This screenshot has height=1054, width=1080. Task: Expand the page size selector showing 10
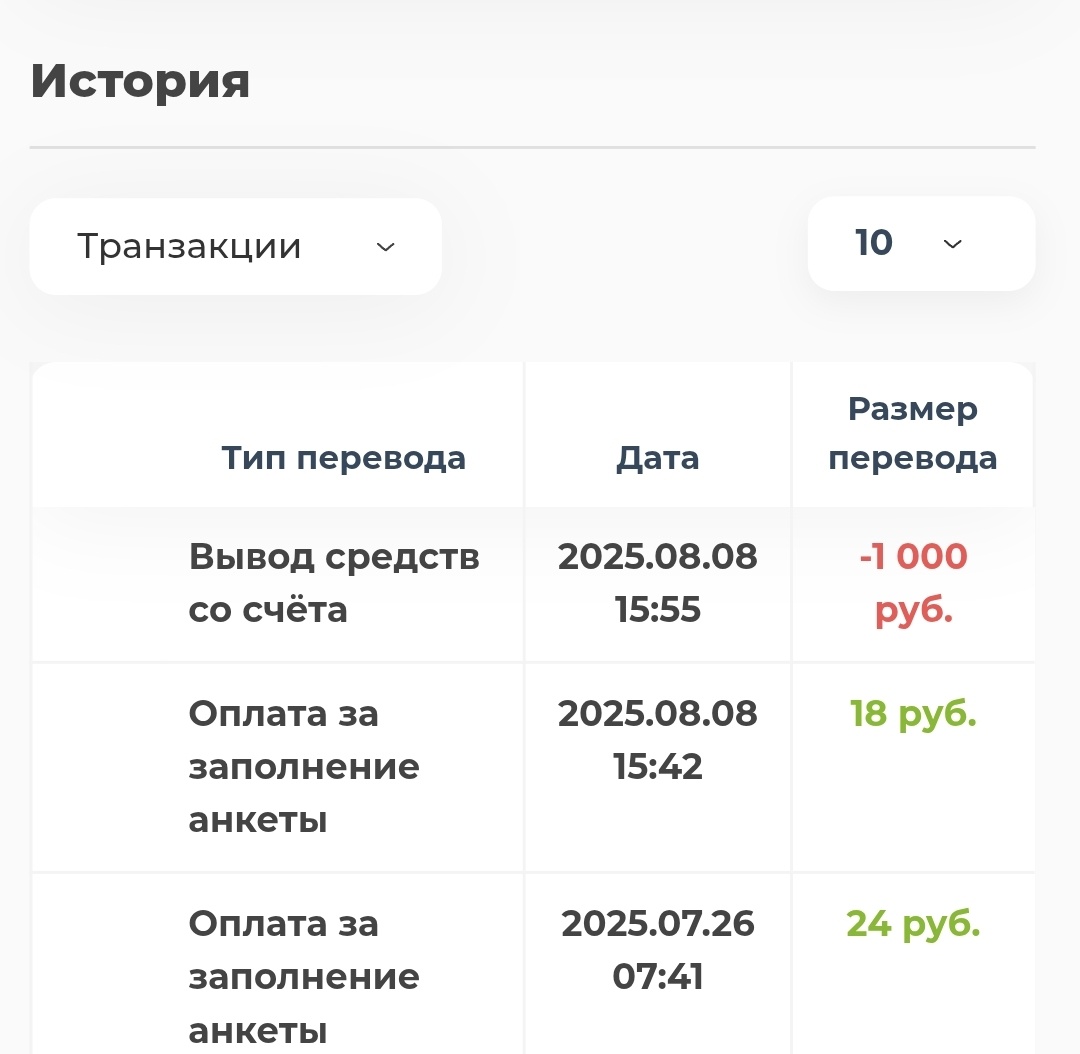920,243
